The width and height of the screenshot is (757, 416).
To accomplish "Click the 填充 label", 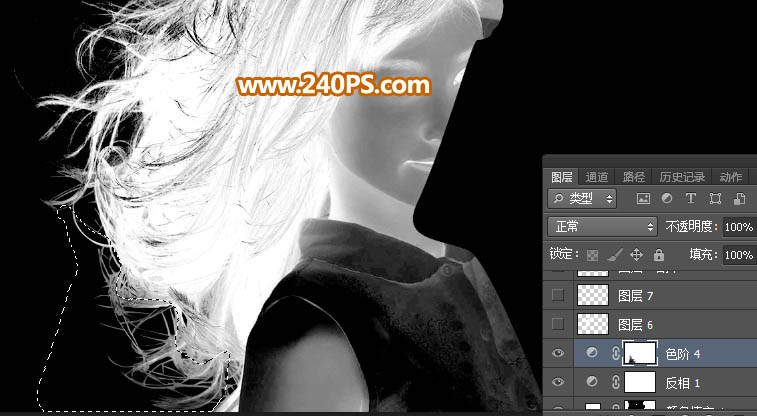I will pyautogui.click(x=703, y=254).
